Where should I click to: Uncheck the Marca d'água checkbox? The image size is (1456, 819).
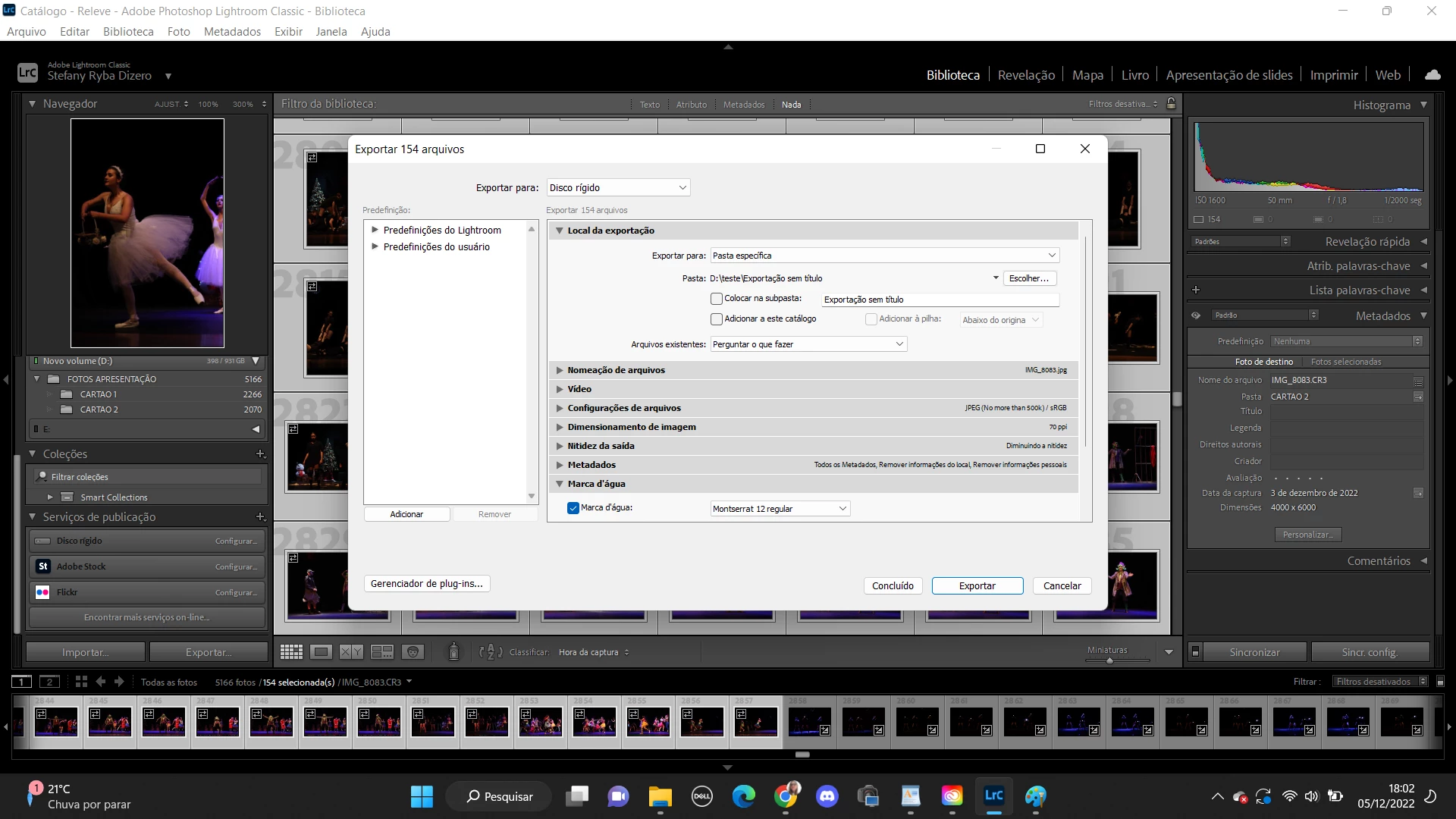click(573, 508)
